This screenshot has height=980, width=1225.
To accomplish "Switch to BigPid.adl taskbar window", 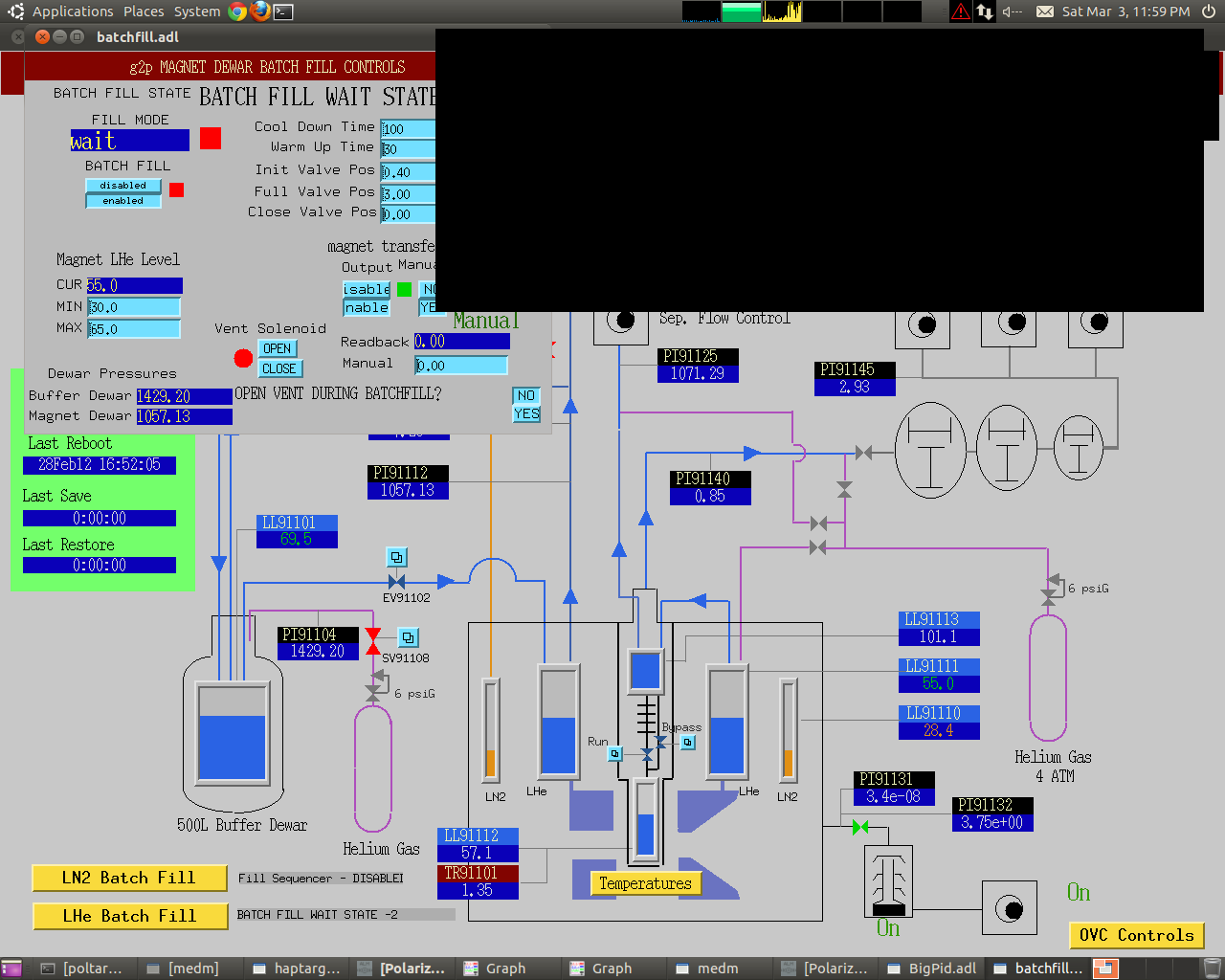I will click(x=932, y=969).
